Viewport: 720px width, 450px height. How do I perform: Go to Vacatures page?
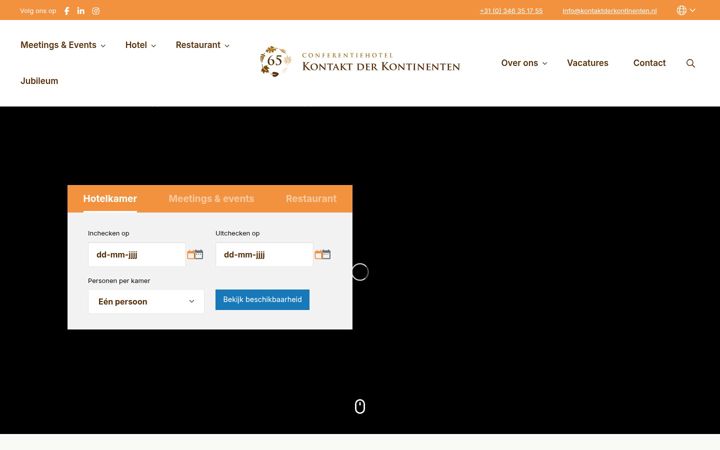tap(587, 63)
